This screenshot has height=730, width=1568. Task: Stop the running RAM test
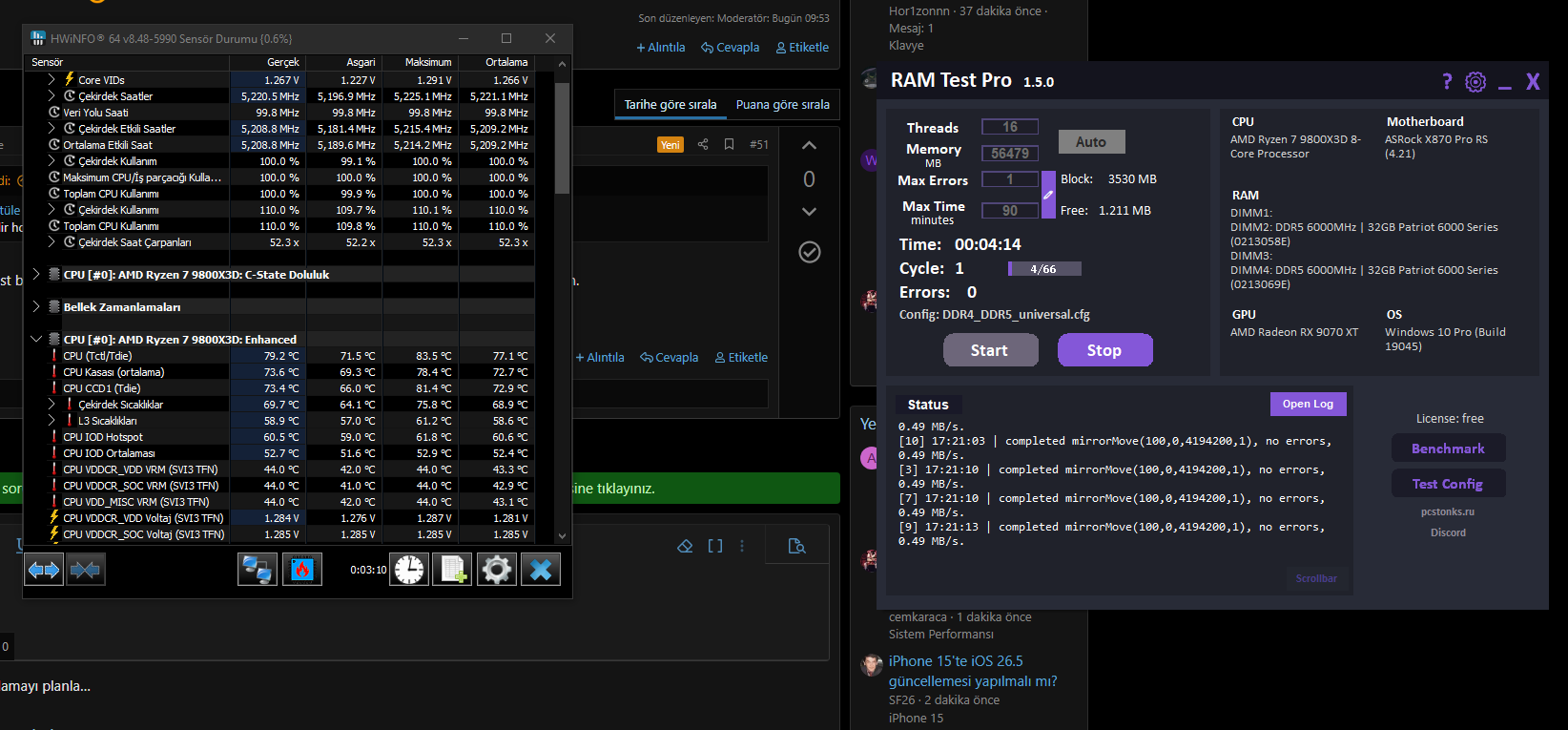click(1104, 350)
